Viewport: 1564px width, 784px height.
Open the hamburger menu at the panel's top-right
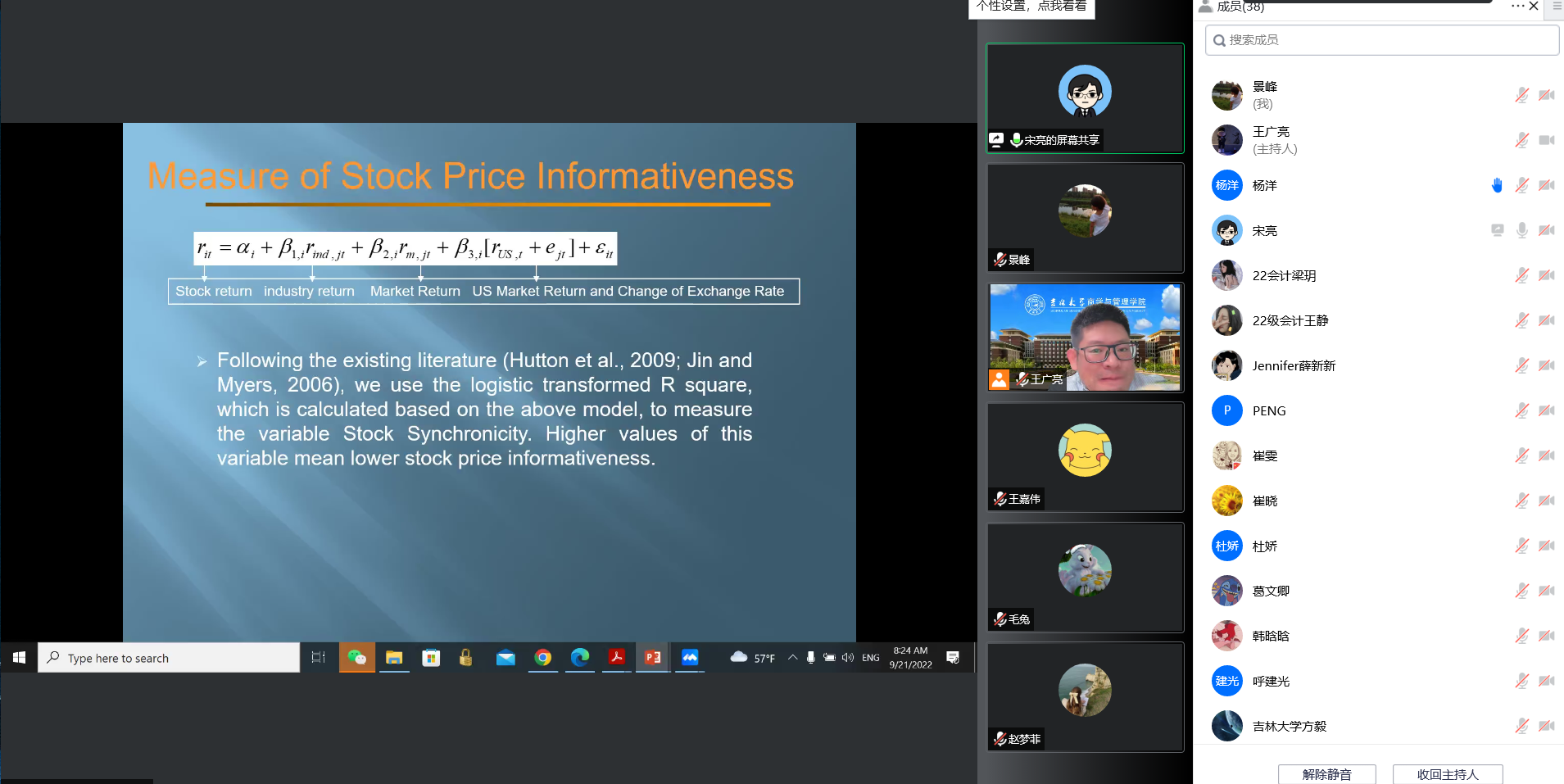1557,6
